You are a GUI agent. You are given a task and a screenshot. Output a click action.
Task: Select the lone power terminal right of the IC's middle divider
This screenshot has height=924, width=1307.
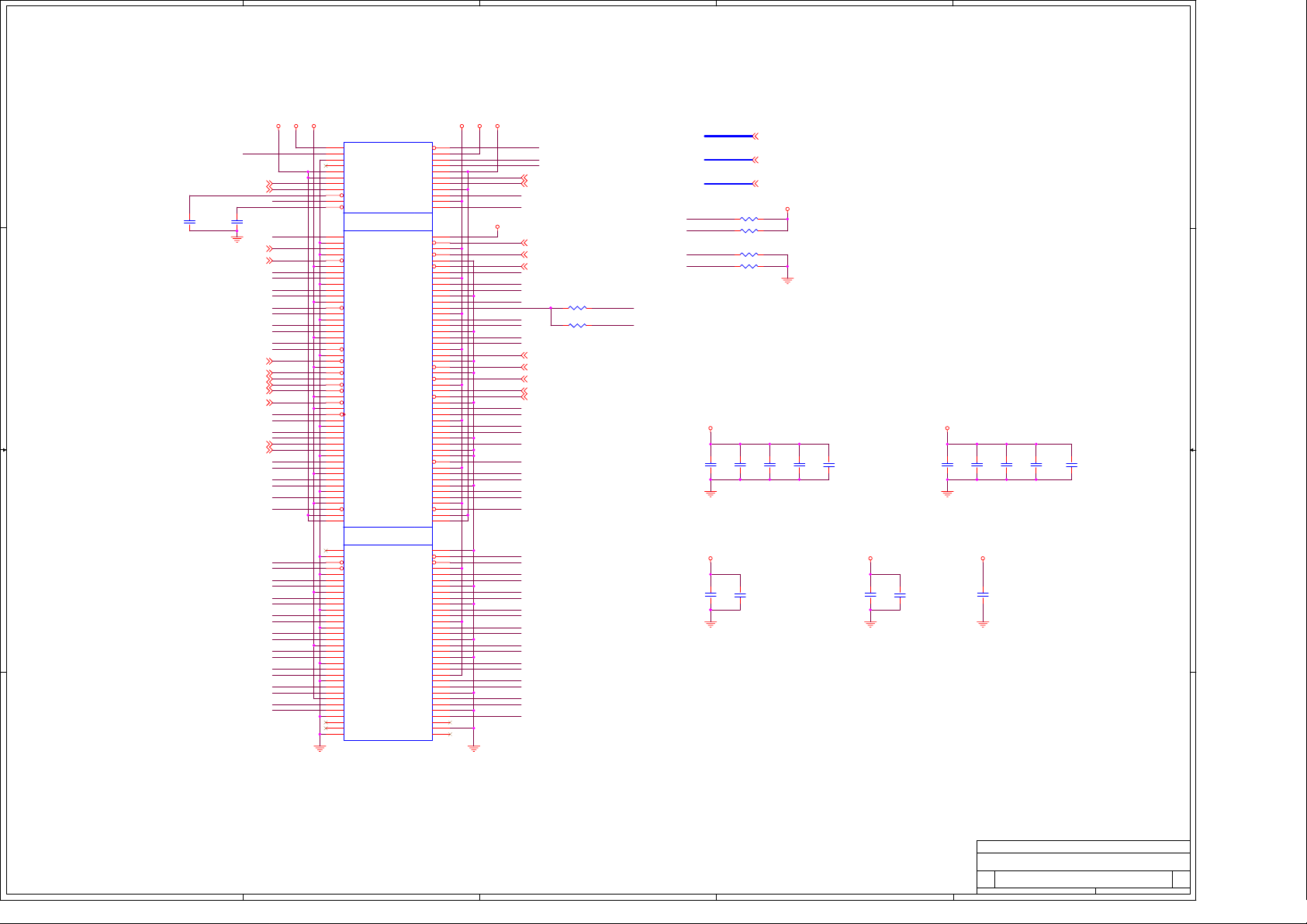(x=497, y=227)
